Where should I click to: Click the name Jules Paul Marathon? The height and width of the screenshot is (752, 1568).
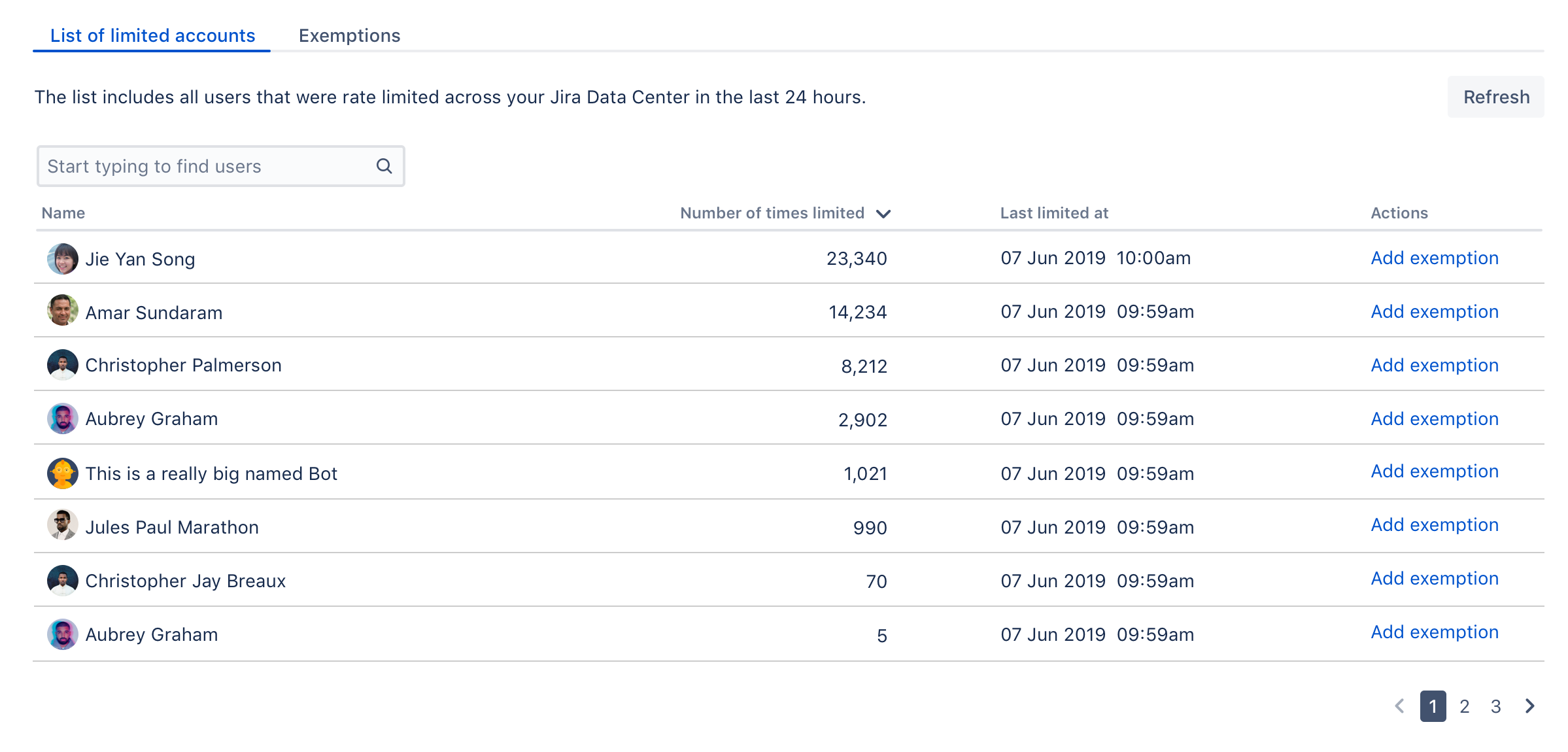(172, 528)
